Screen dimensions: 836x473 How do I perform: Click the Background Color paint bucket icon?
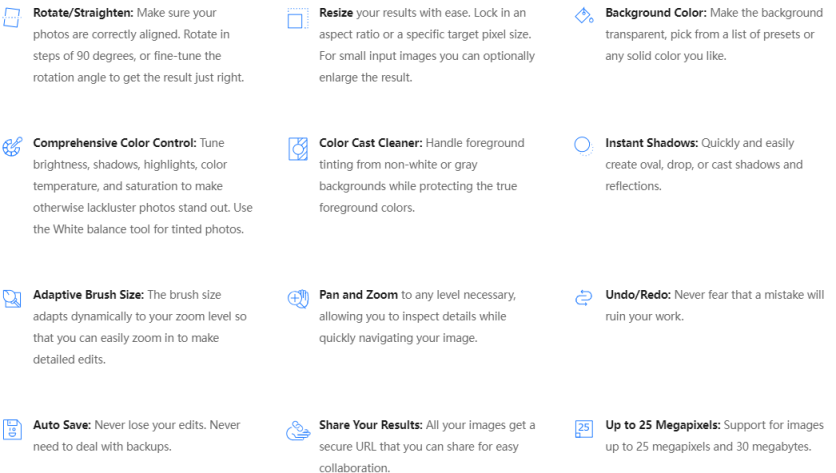click(583, 16)
